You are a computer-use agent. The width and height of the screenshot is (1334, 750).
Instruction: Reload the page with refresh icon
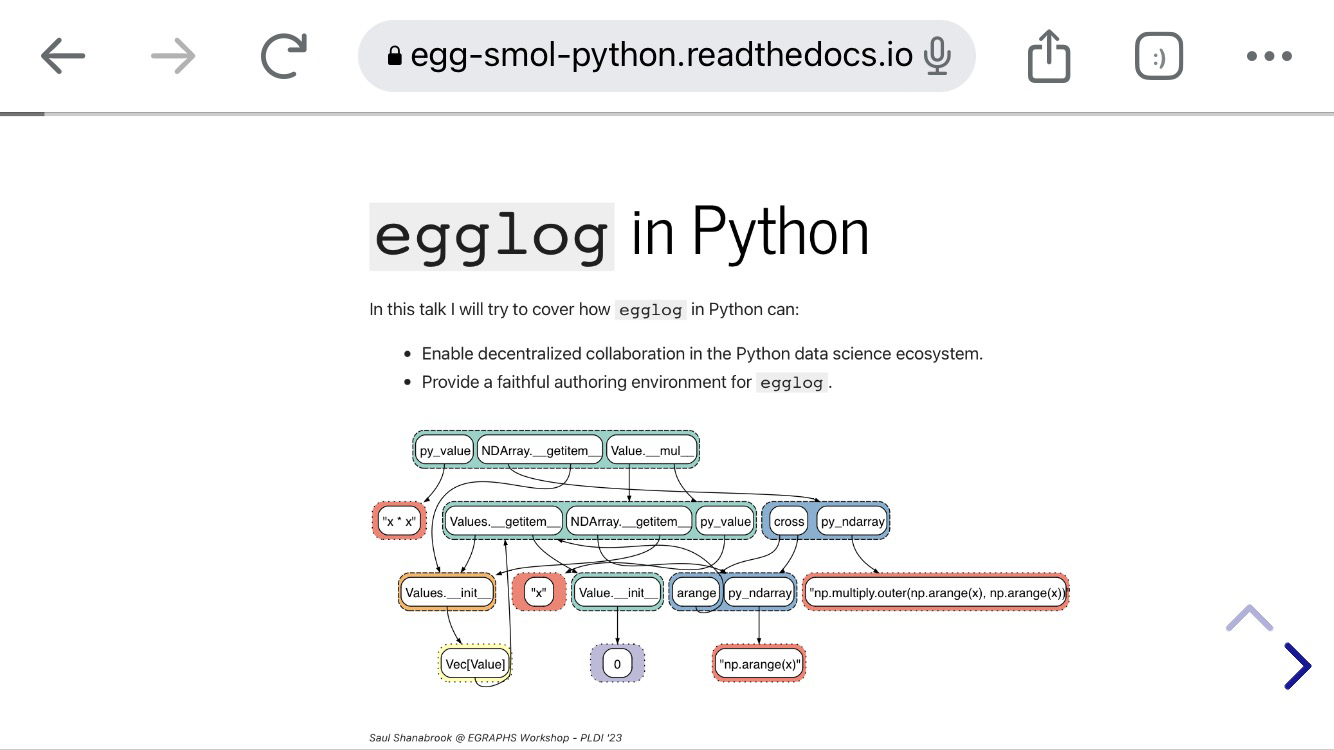(x=284, y=56)
